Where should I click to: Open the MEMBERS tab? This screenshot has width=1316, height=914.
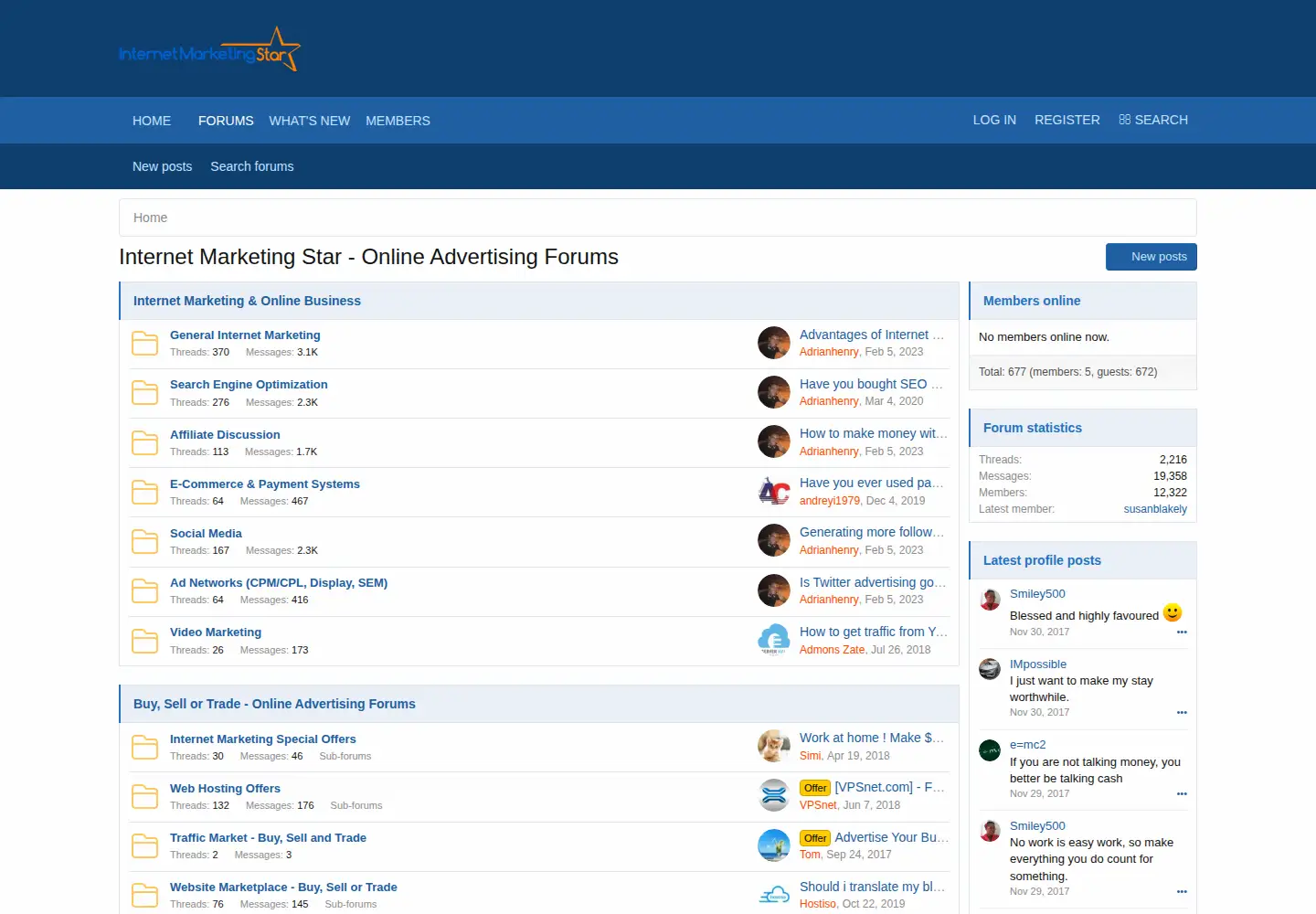398,121
